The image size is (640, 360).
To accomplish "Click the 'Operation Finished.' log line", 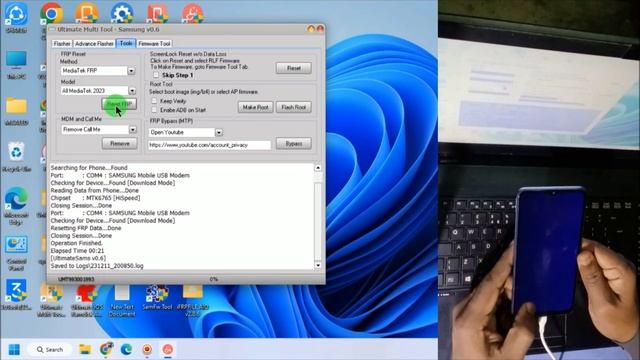I will [x=77, y=243].
